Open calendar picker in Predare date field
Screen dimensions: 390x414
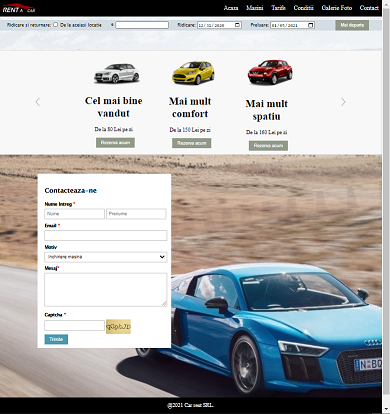pos(310,25)
